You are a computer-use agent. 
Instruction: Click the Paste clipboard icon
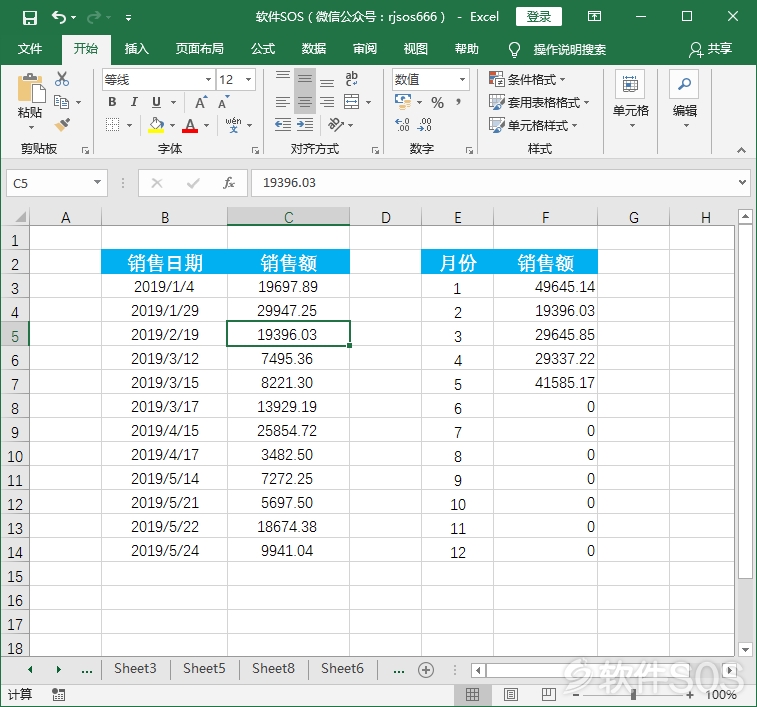(x=30, y=89)
